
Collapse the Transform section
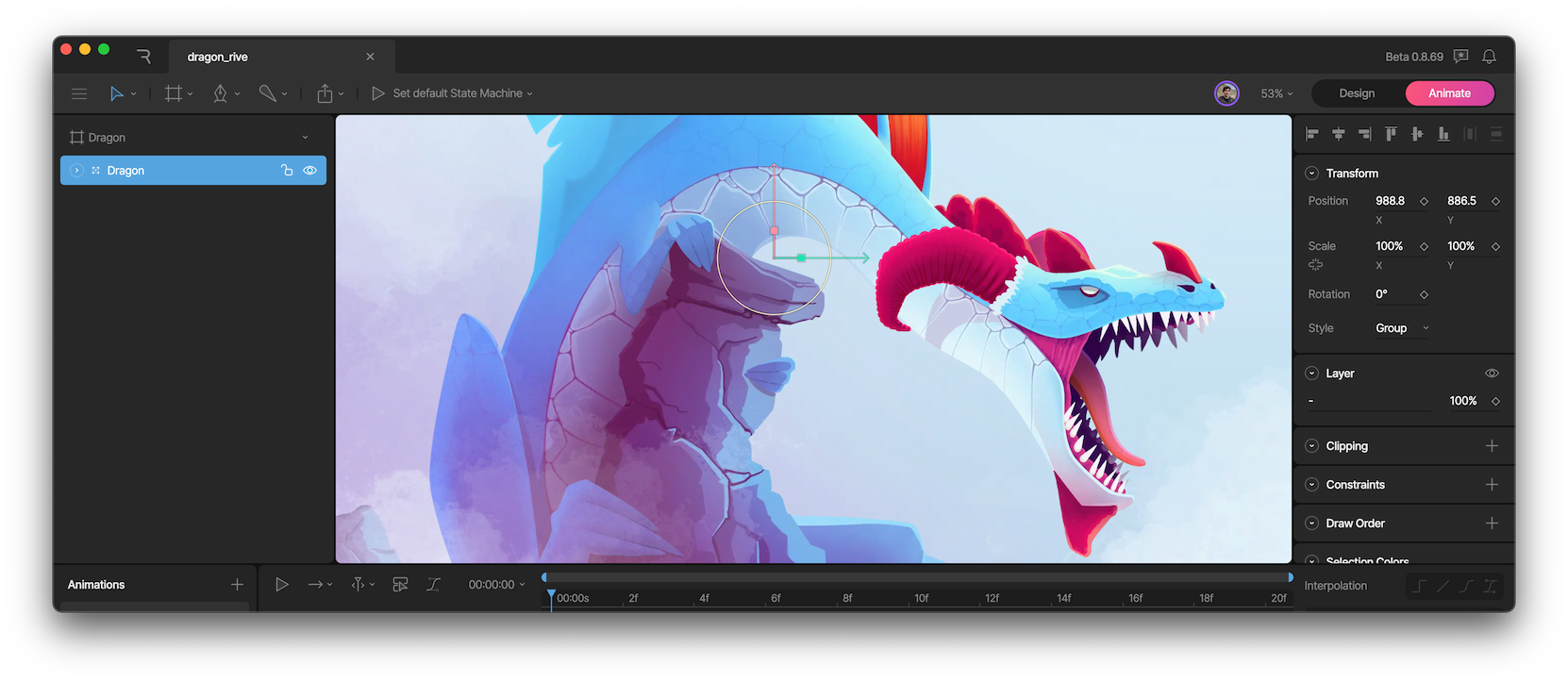[x=1311, y=174]
